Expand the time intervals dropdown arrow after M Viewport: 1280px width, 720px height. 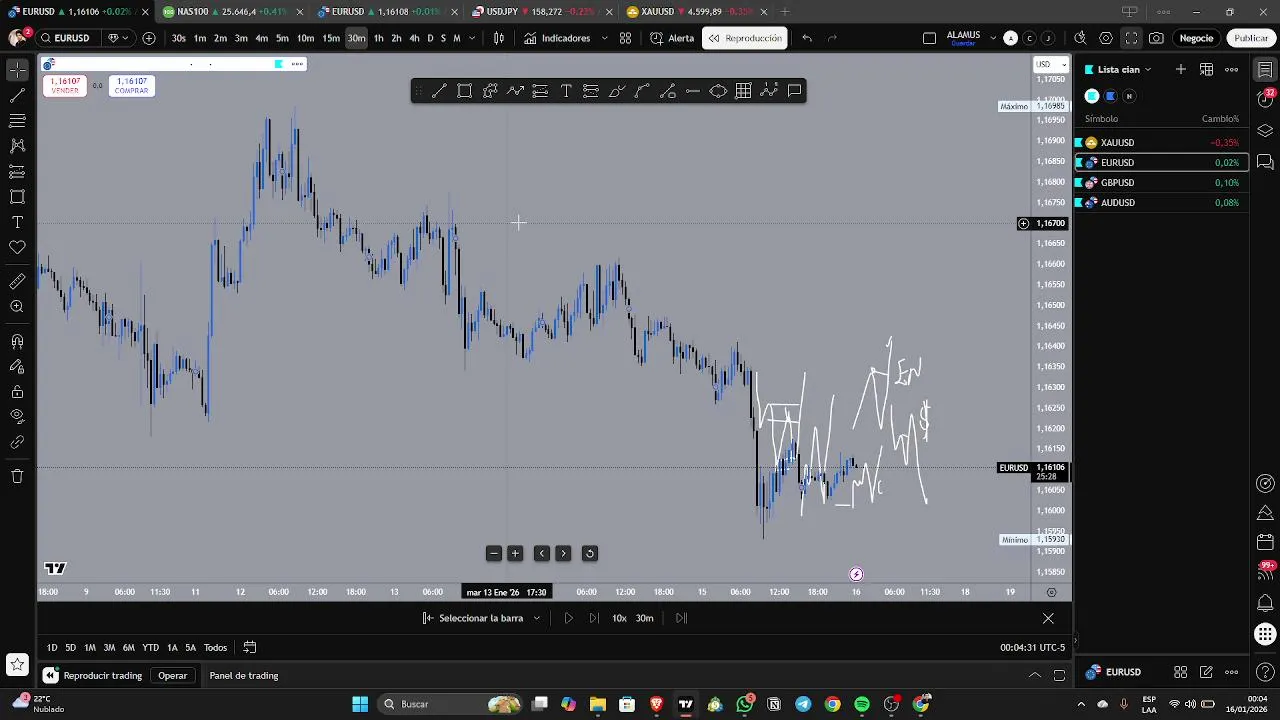(x=472, y=38)
